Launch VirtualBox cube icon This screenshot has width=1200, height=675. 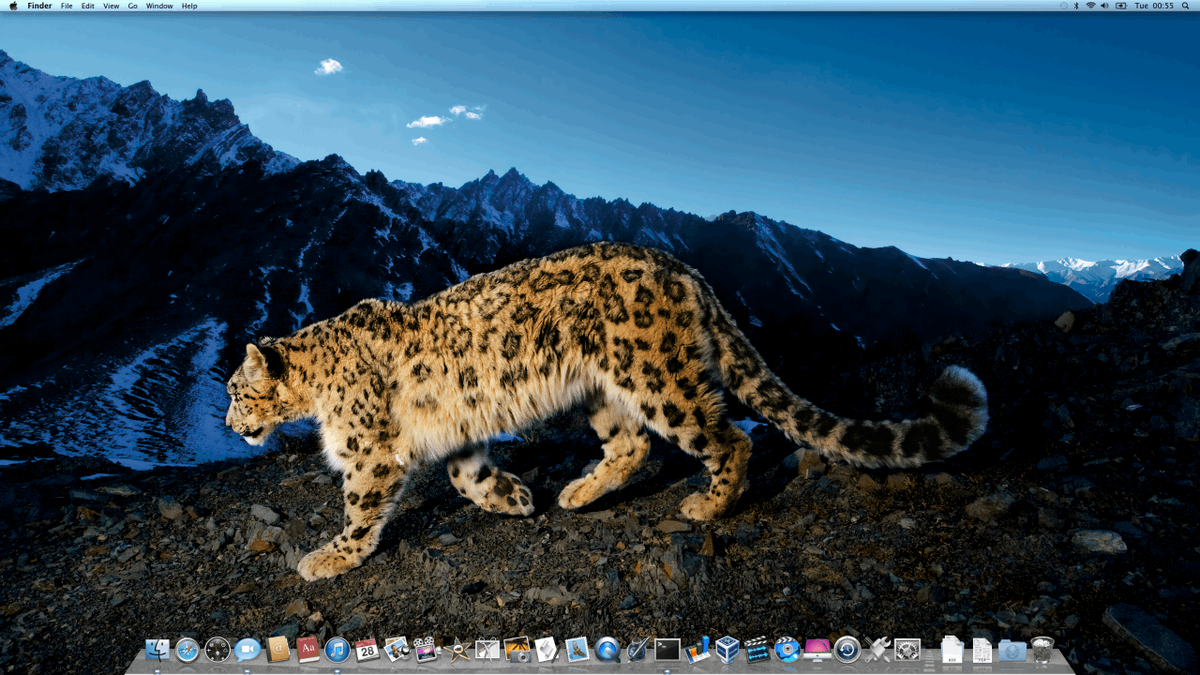pos(727,650)
